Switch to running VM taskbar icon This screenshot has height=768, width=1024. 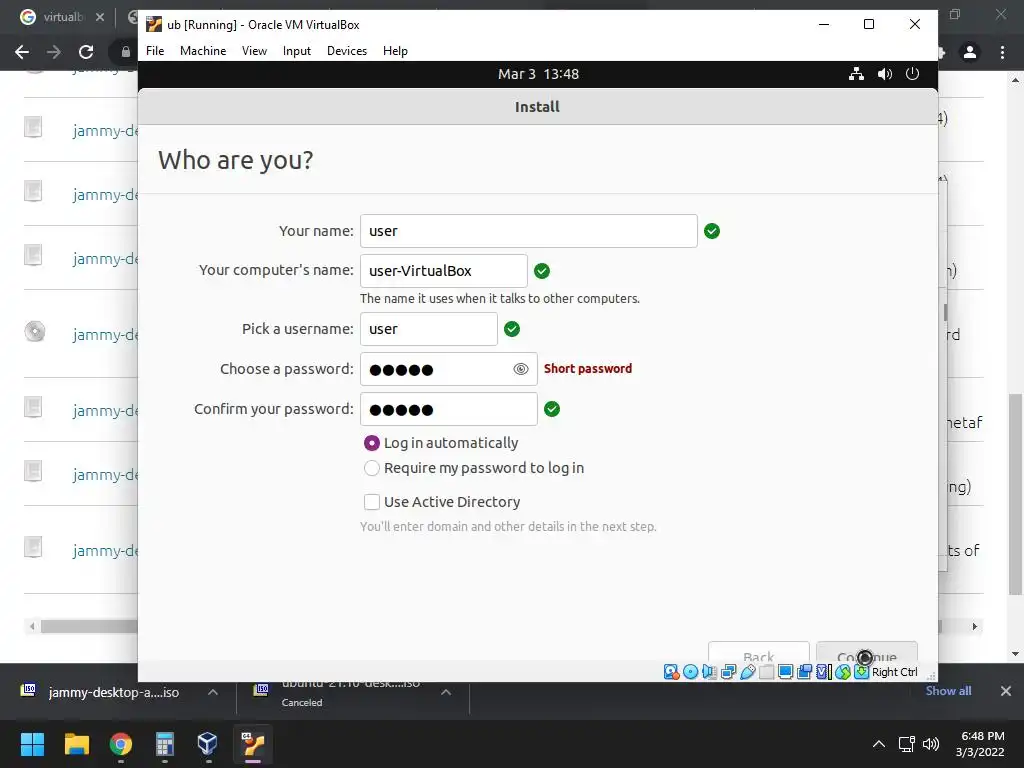pyautogui.click(x=253, y=744)
